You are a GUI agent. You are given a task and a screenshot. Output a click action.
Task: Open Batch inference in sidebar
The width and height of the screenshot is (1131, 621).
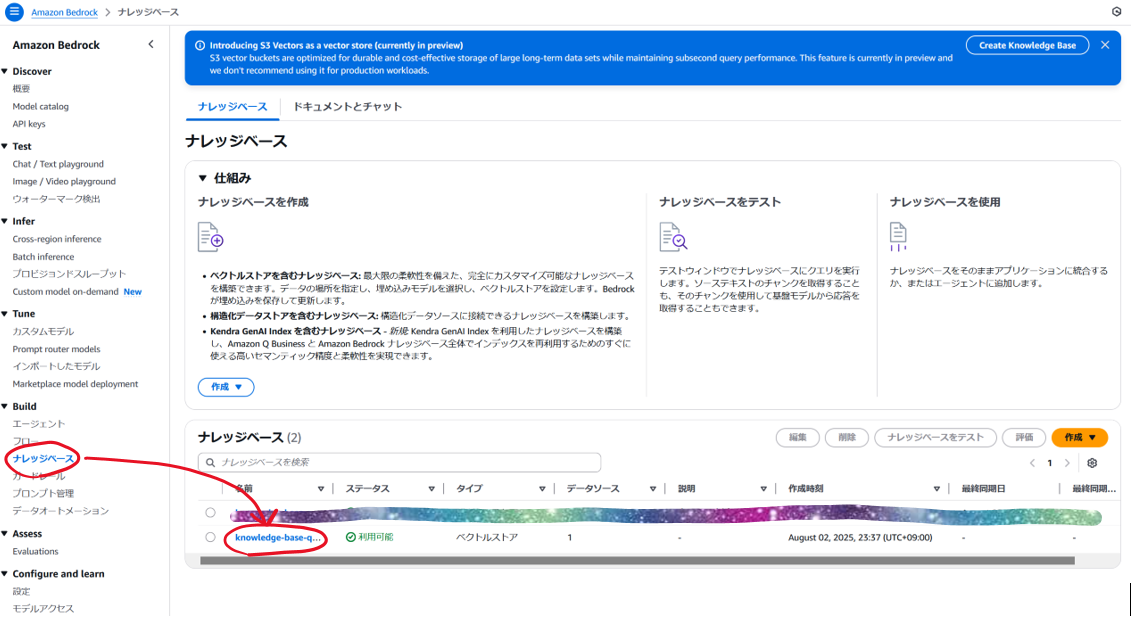click(x=43, y=257)
